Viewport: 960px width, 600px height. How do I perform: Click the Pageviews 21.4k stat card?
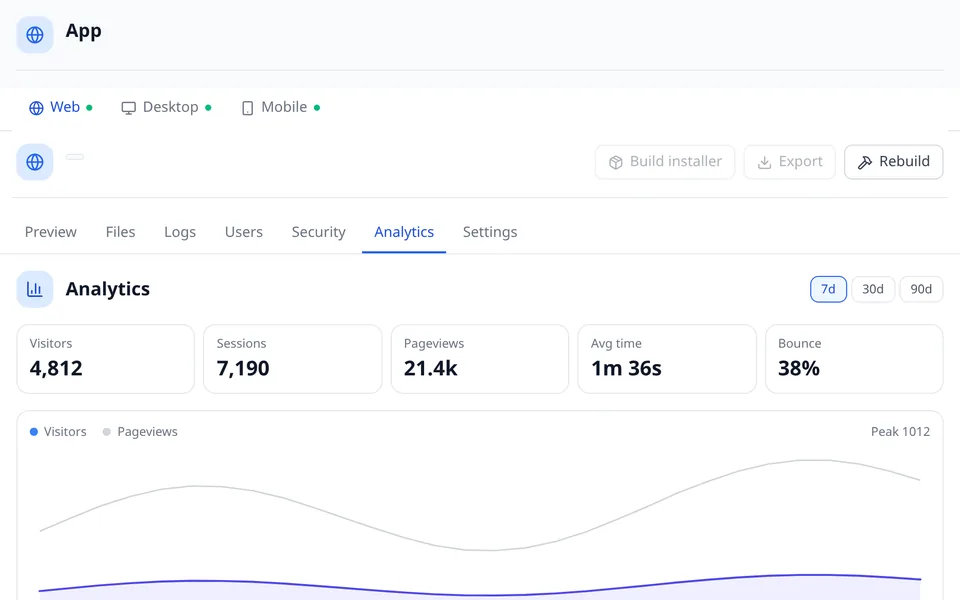point(480,359)
